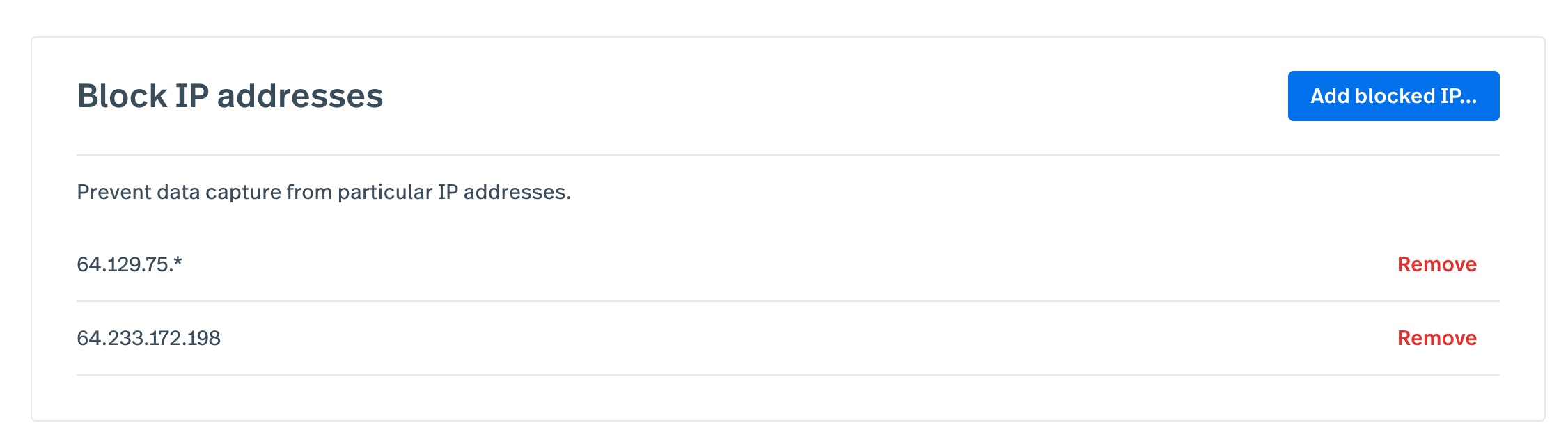Open the dialog to add a blocked IP
1568x441 pixels.
tap(1393, 96)
